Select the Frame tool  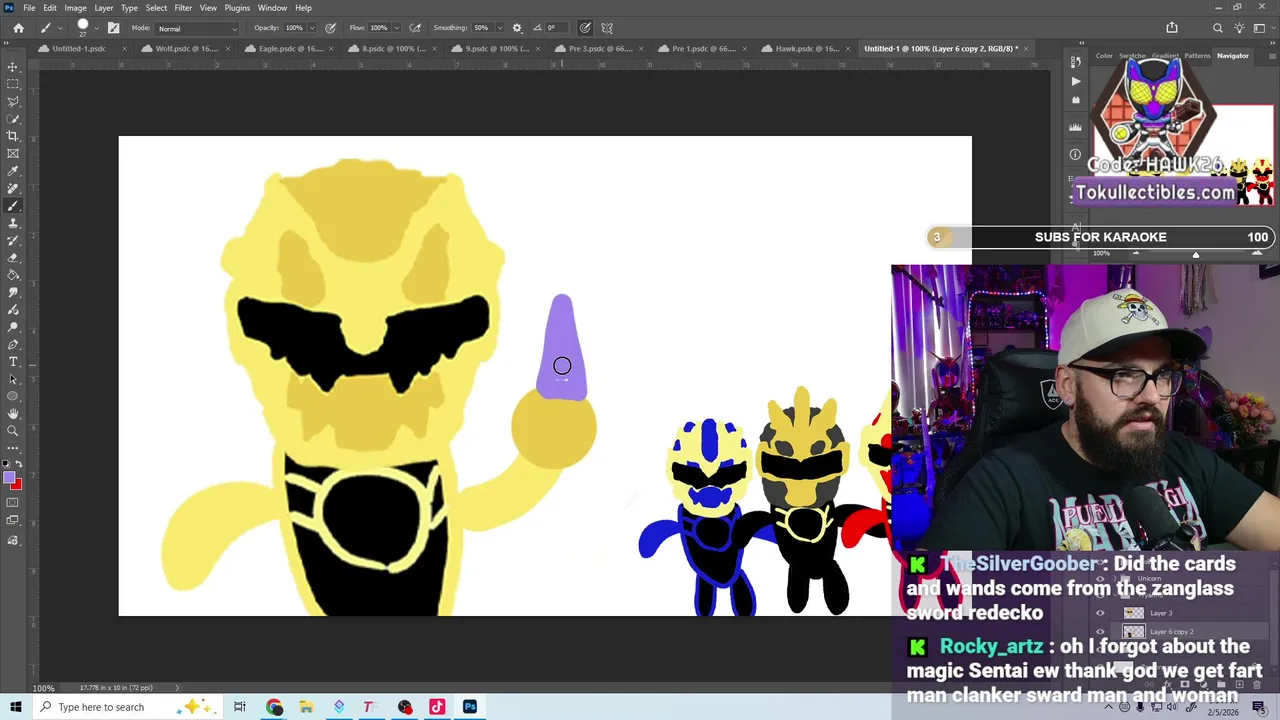(x=13, y=153)
